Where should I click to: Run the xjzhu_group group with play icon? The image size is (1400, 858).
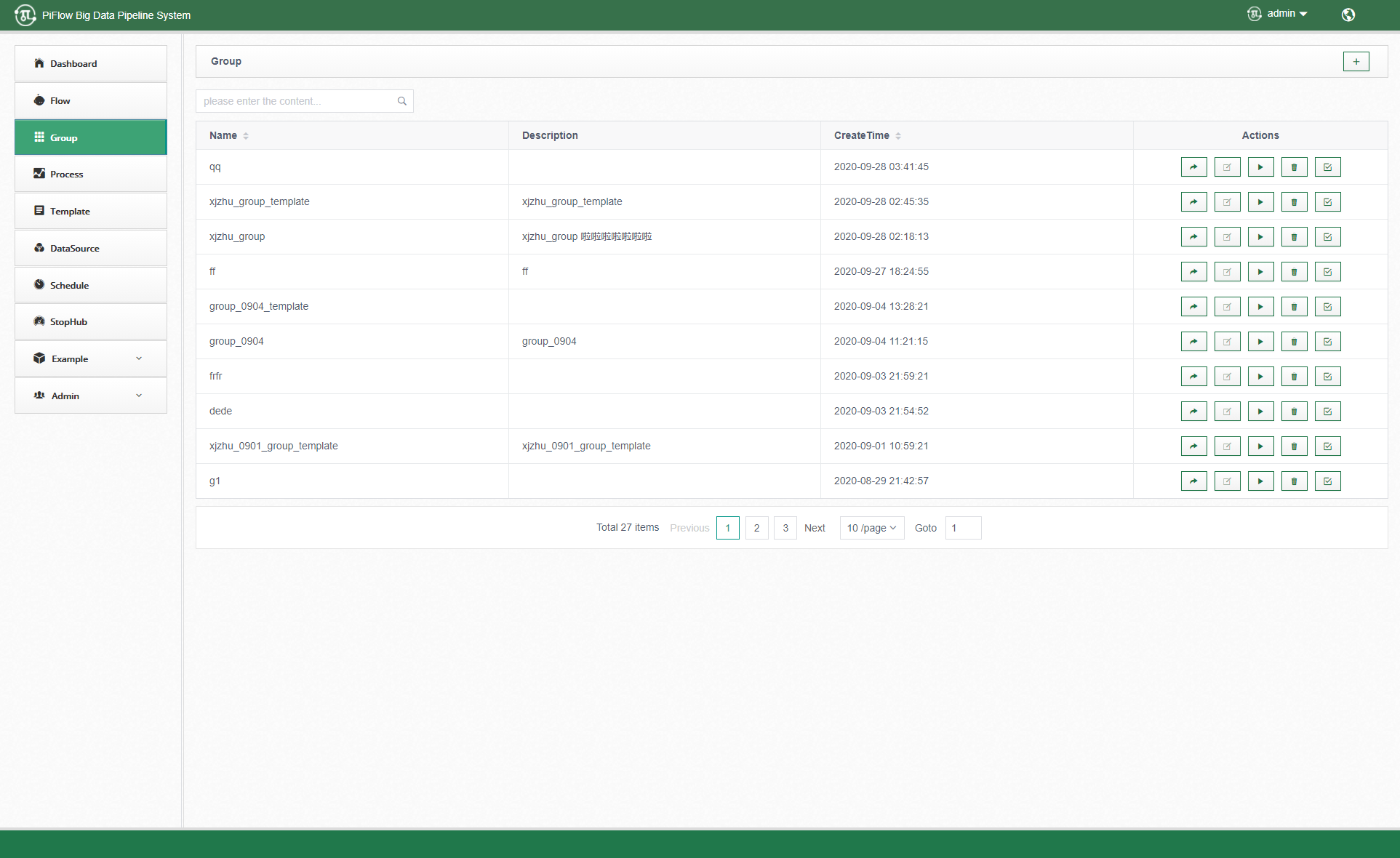point(1260,237)
